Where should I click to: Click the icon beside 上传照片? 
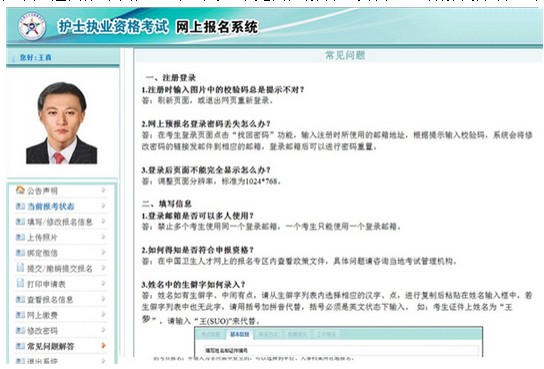(x=20, y=237)
